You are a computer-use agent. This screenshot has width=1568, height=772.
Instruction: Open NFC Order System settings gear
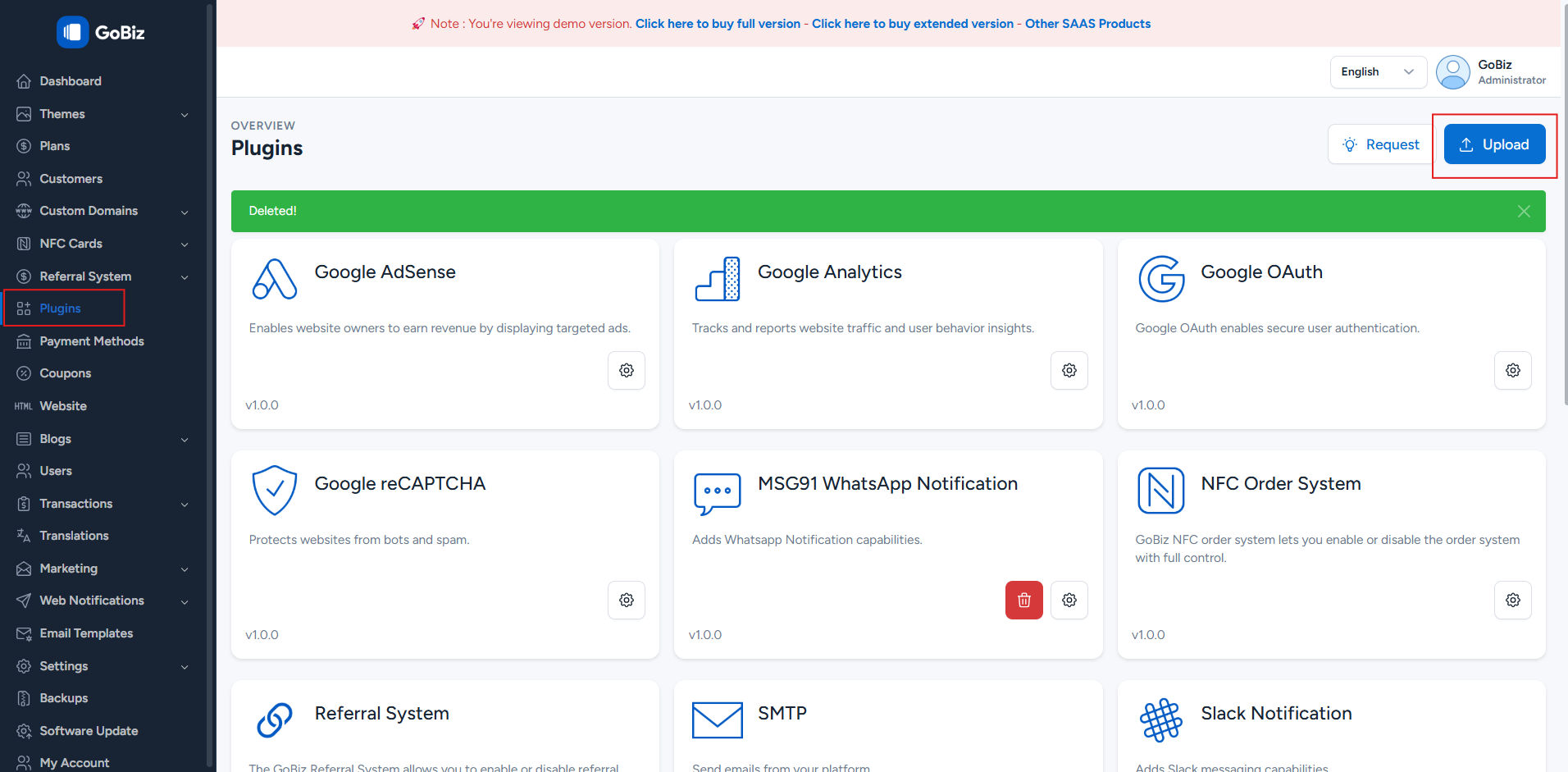(1512, 601)
